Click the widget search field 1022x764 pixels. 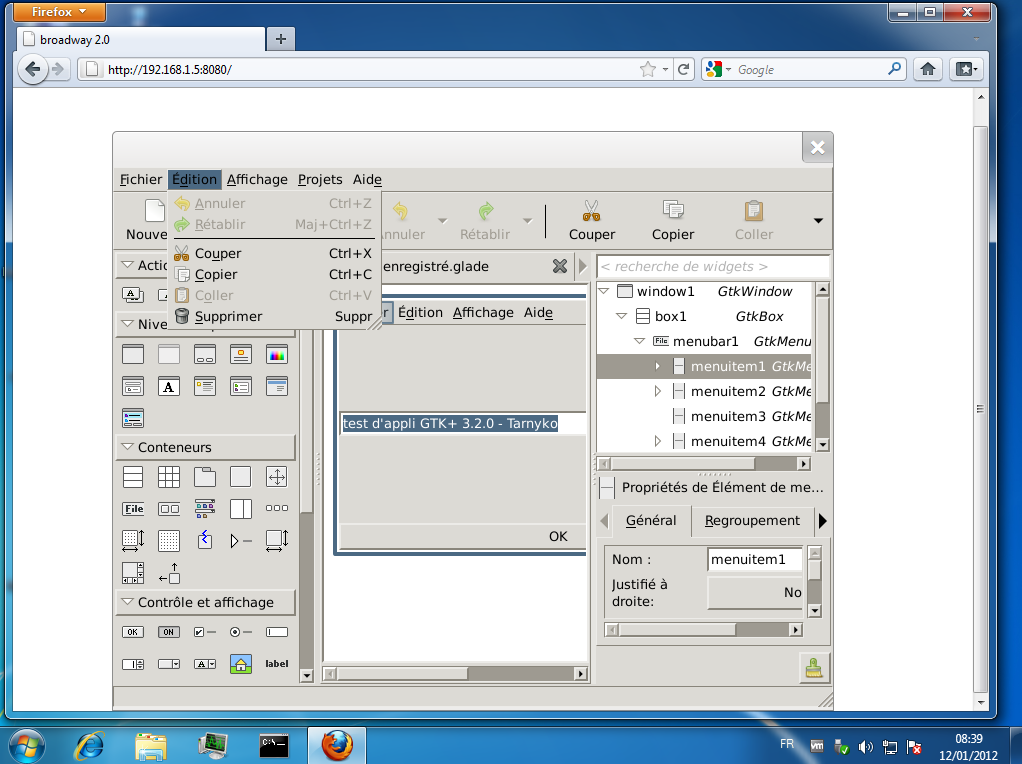[712, 267]
